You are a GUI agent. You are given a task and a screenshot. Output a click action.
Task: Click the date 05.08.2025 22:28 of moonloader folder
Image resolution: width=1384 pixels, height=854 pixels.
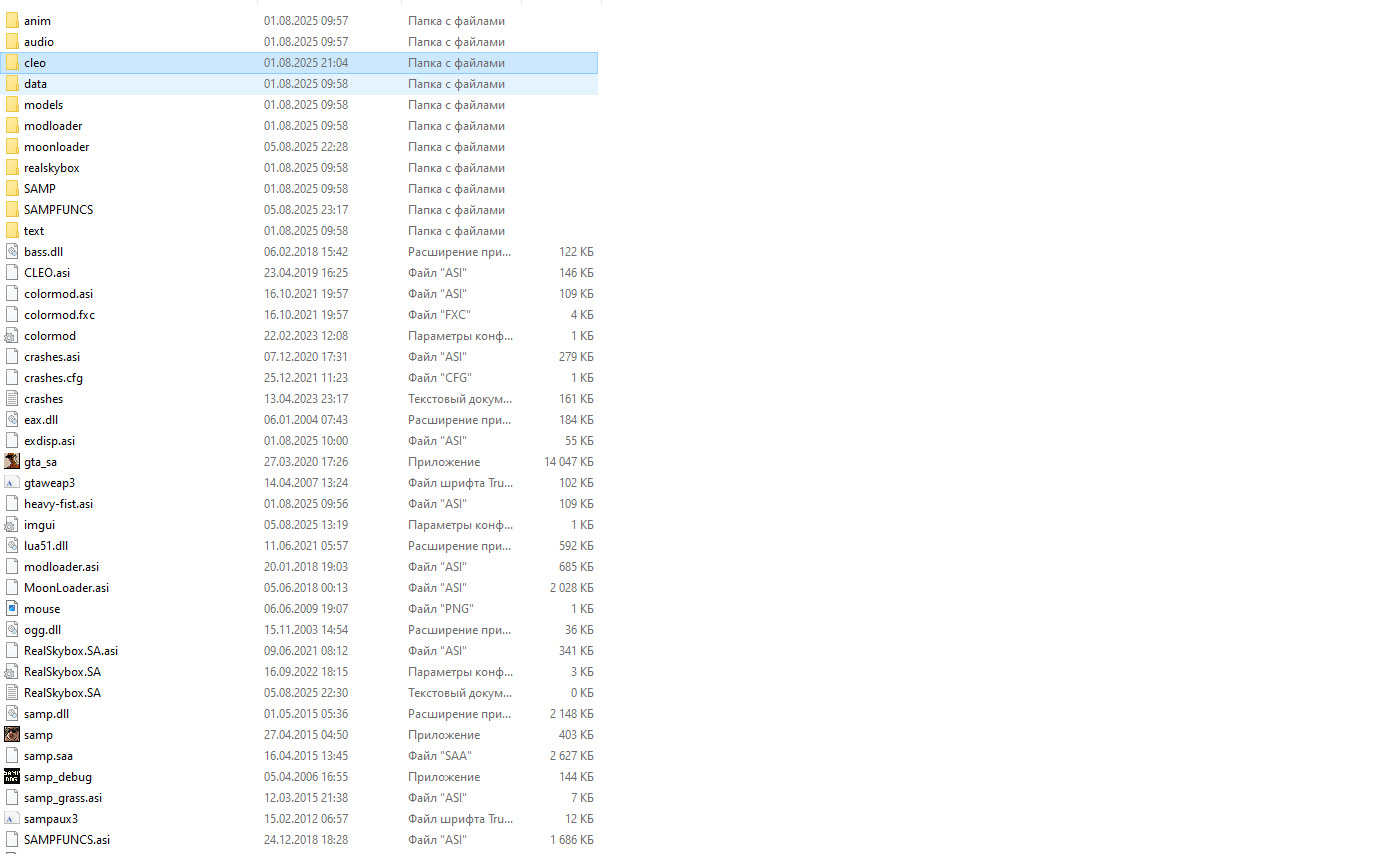click(x=306, y=147)
